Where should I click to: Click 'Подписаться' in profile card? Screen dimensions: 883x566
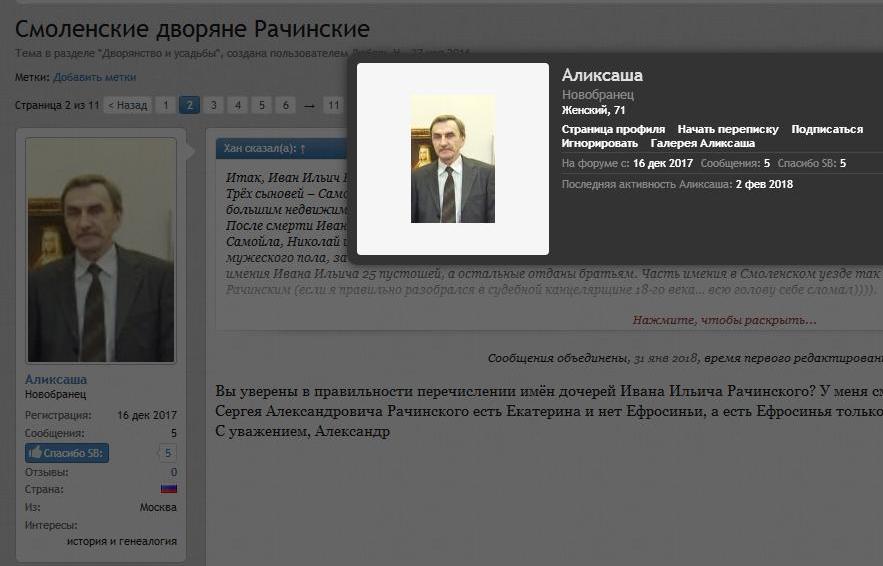(827, 130)
